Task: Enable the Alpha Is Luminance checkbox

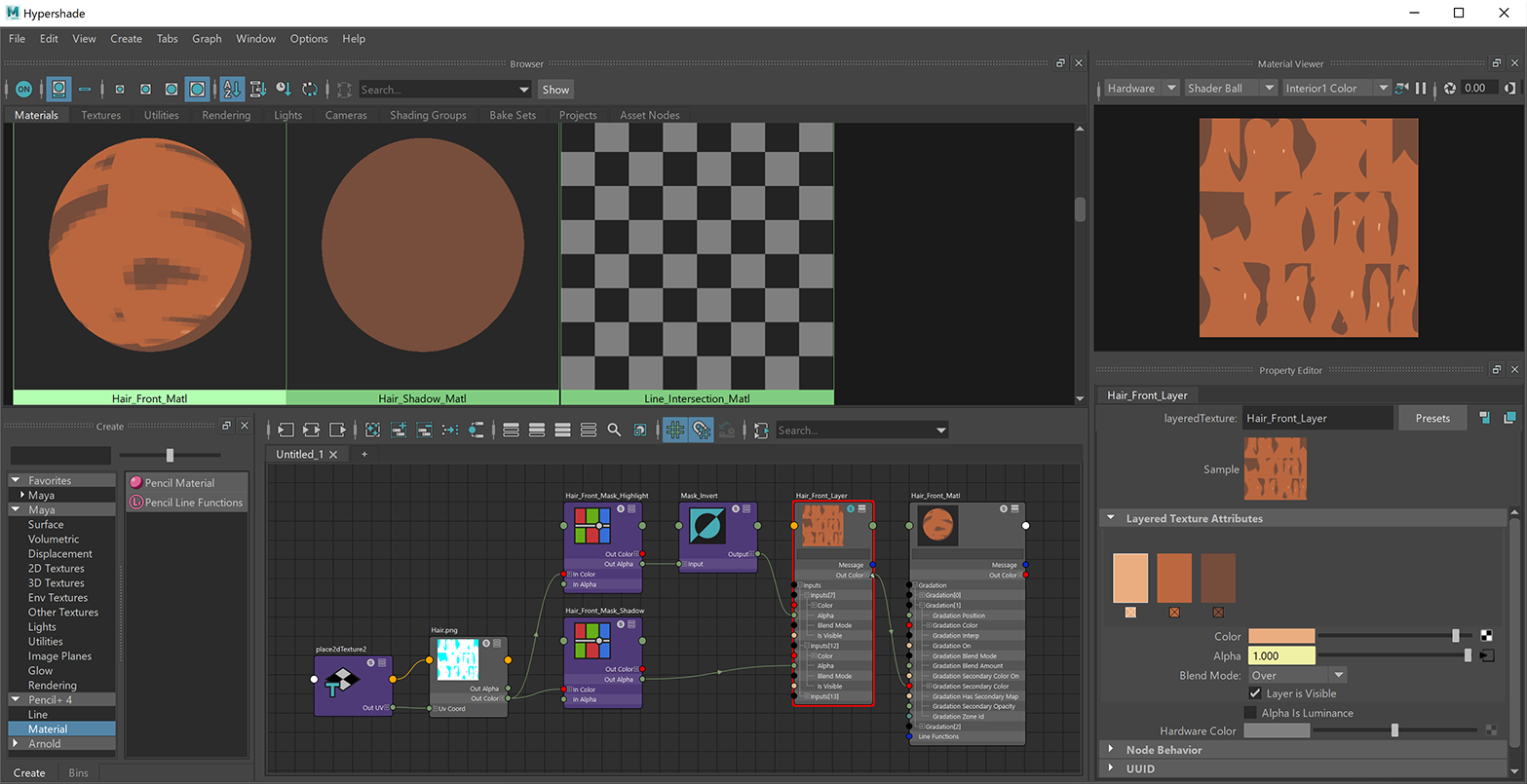Action: click(1251, 713)
